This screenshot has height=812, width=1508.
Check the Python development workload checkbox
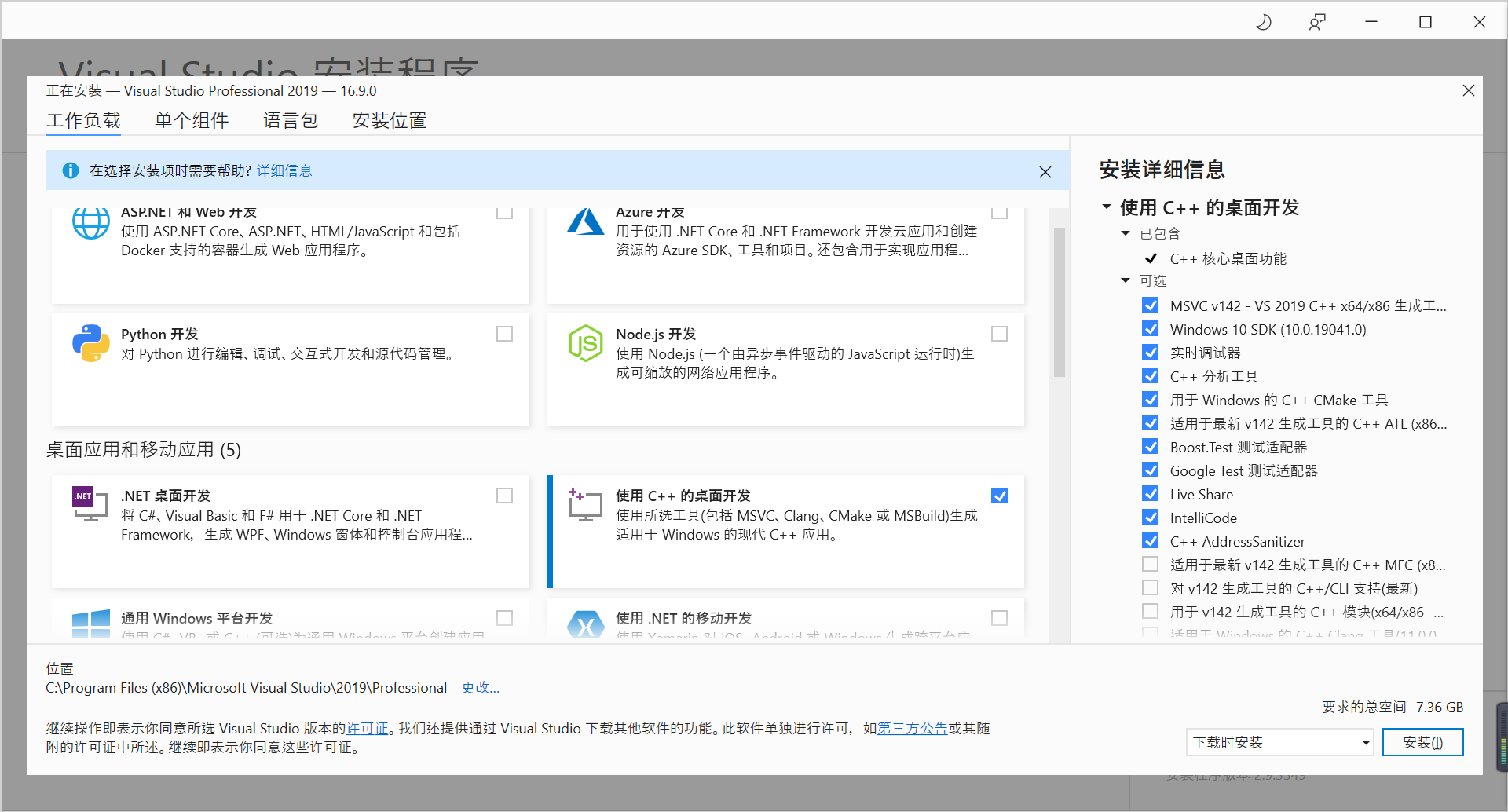tap(505, 334)
